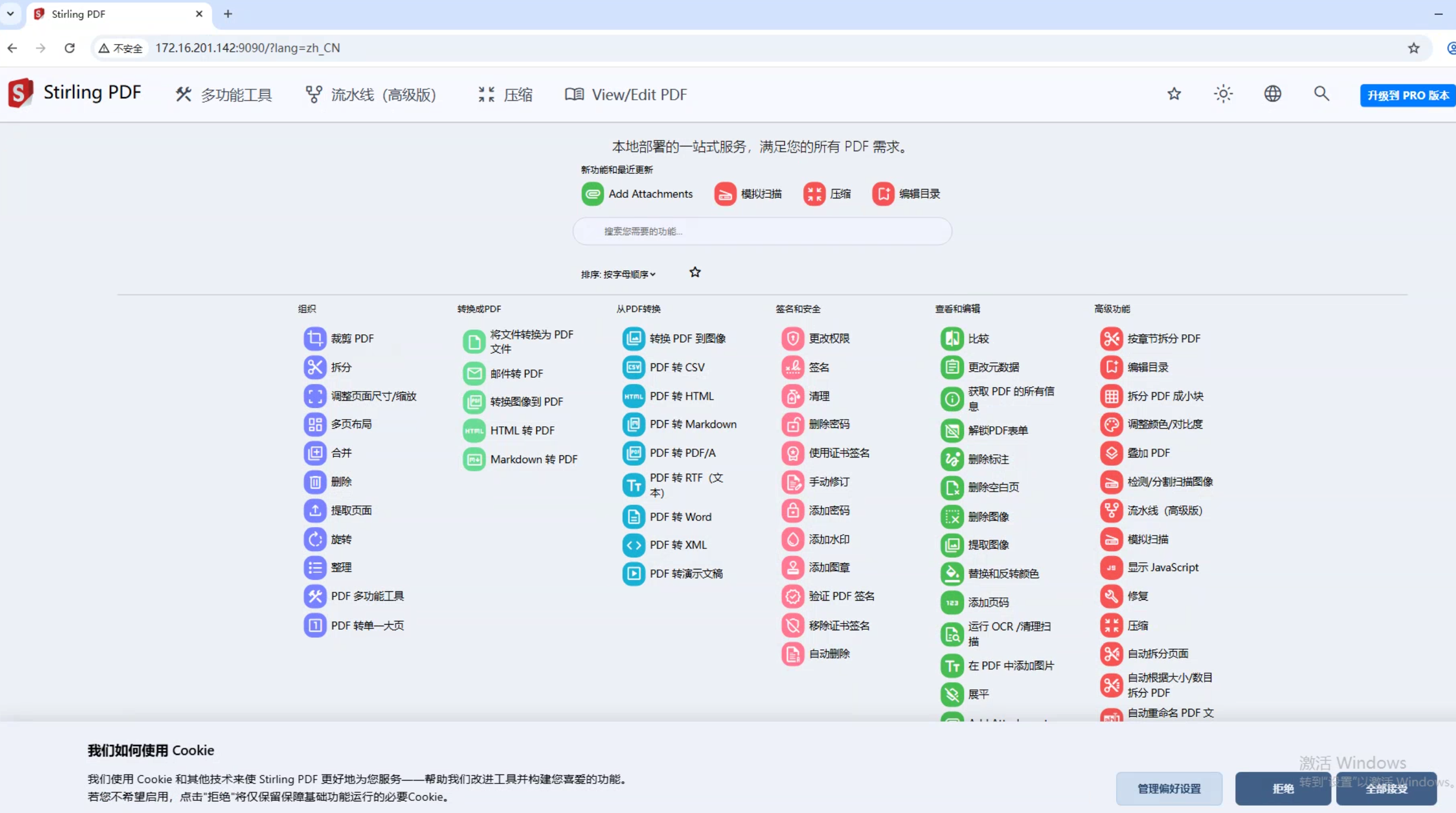
Task: Open the 编辑目录 shortcut in recent updates
Action: click(906, 194)
